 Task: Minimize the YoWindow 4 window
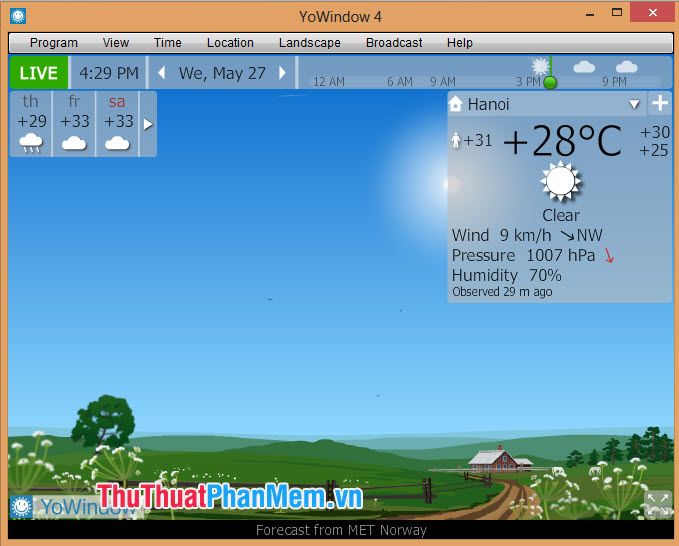point(590,13)
